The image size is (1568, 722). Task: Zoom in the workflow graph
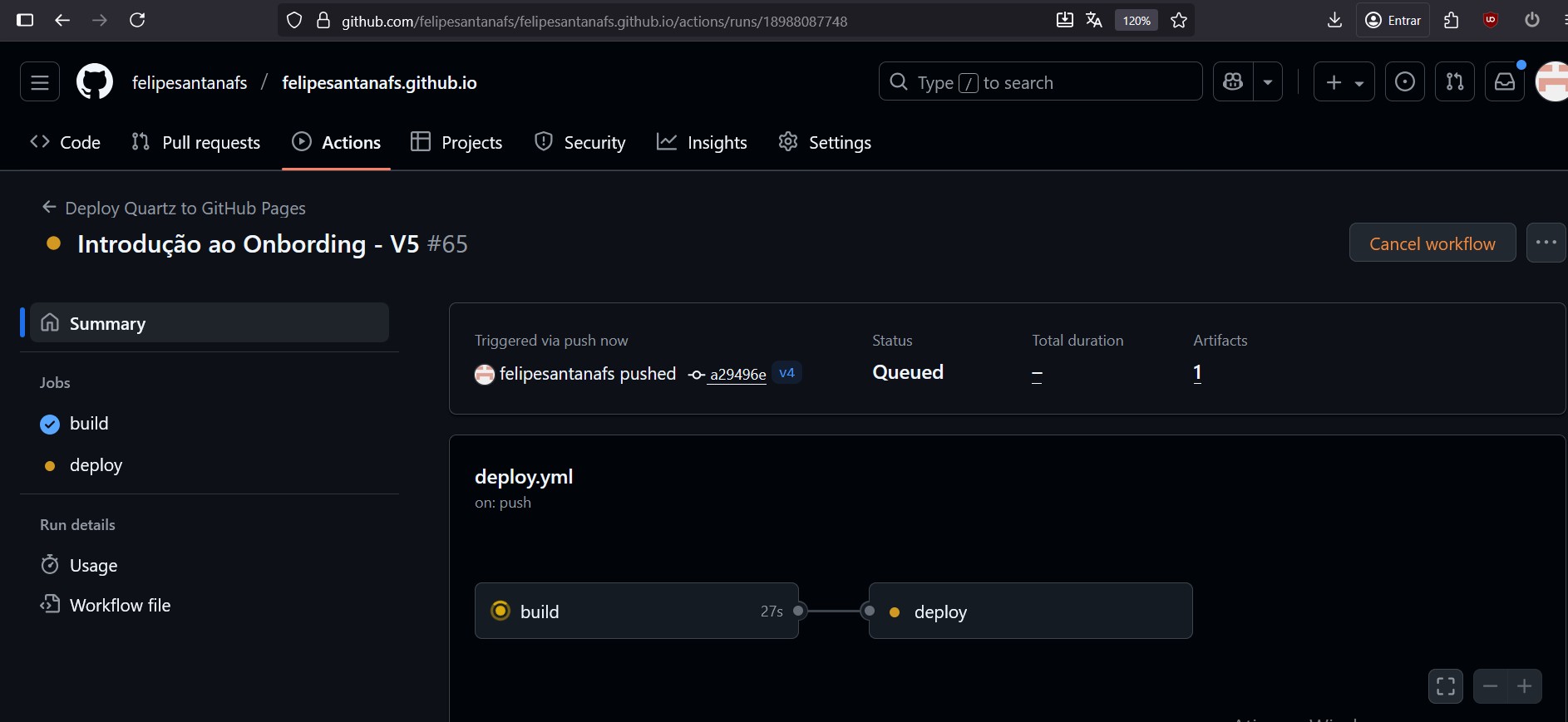[x=1524, y=686]
